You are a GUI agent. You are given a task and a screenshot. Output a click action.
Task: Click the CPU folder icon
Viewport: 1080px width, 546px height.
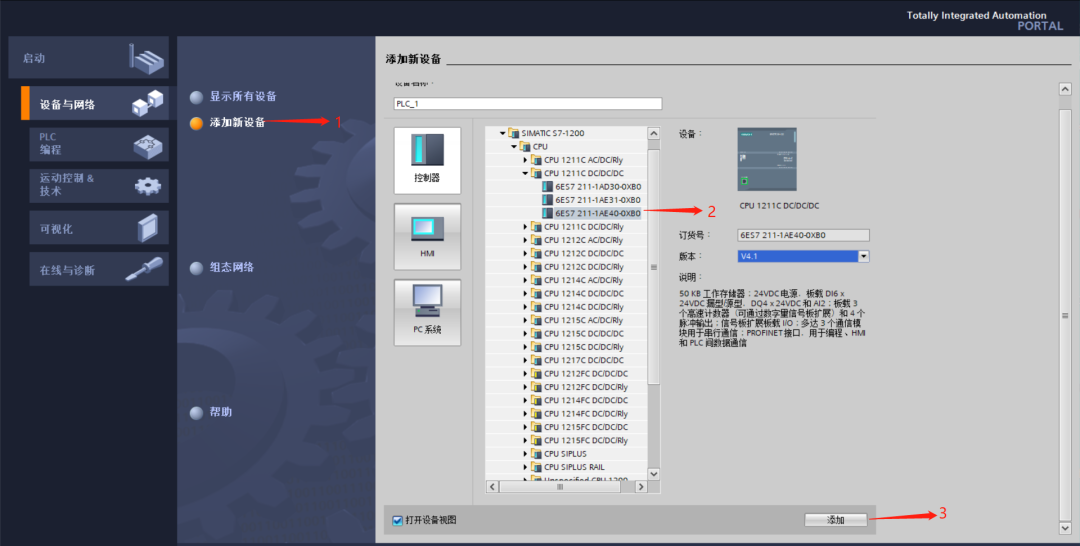[525, 147]
